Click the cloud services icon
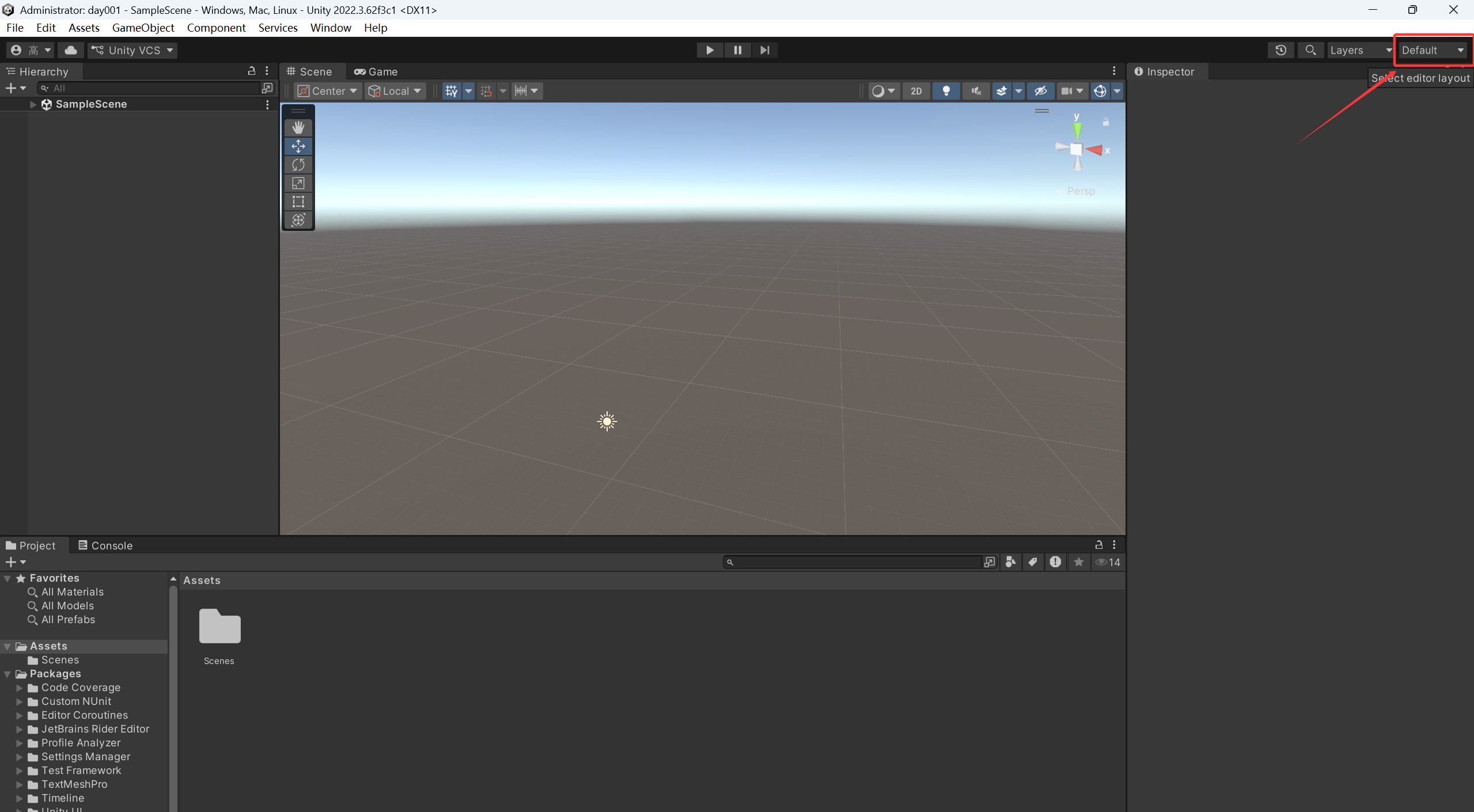Screen dimensions: 1474x812 tap(71, 50)
